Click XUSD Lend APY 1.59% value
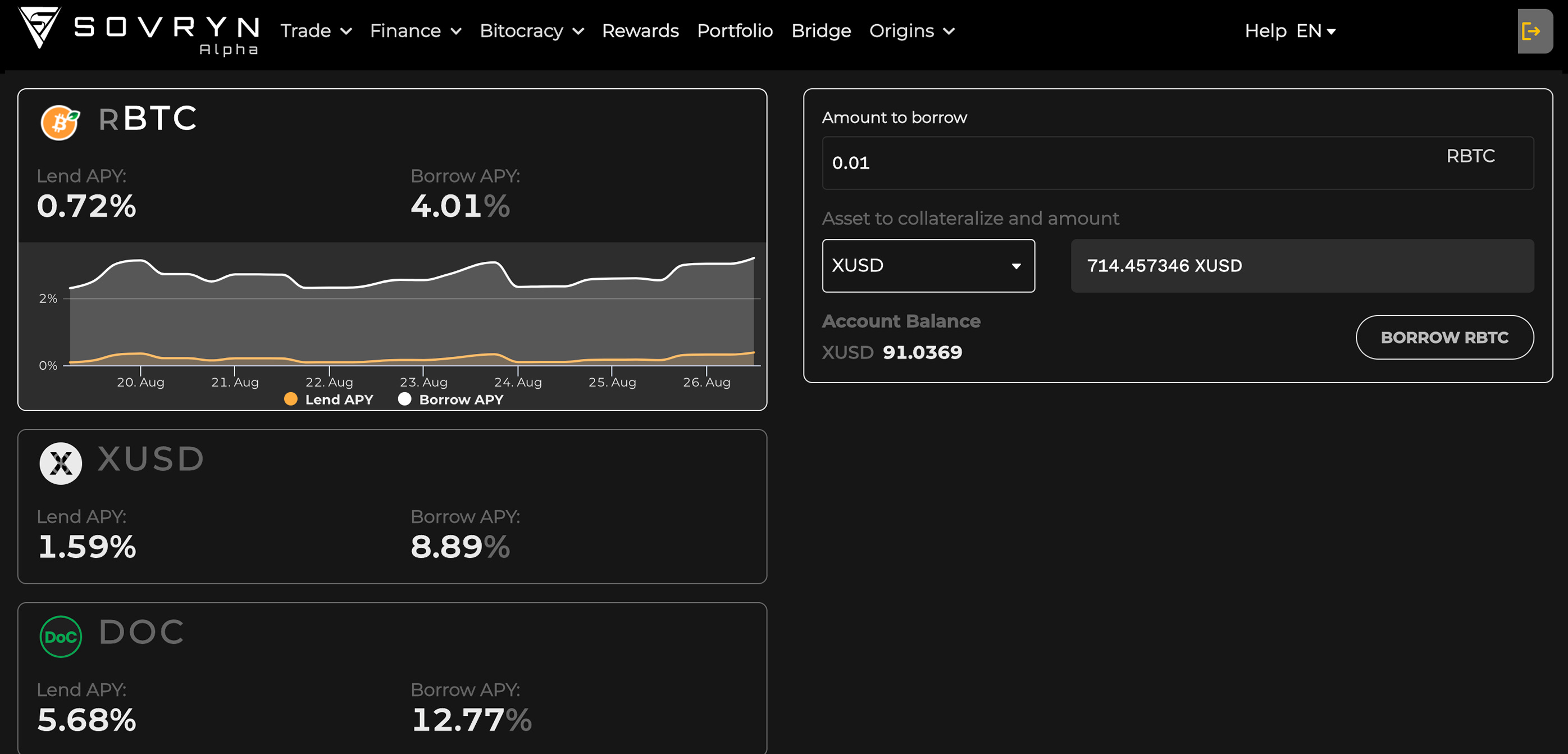Screen dimensions: 1568x754 coord(86,546)
